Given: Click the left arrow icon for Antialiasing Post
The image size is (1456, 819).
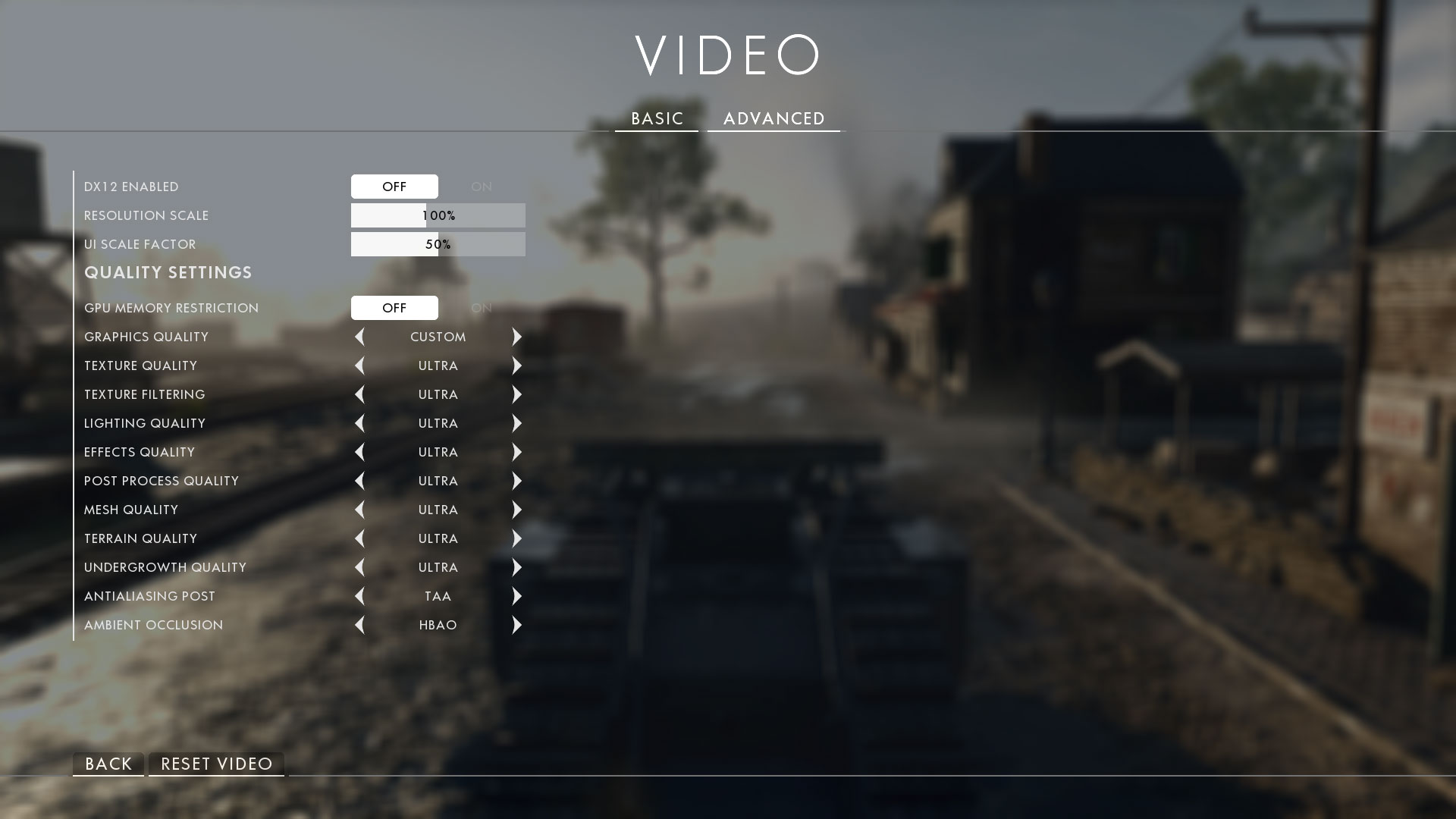Looking at the screenshot, I should 359,596.
